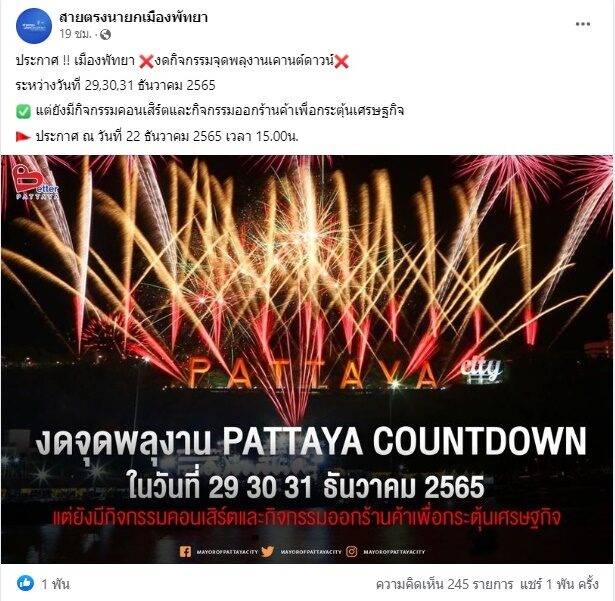Viewport: 615px width, 601px height.
Task: Open the แชร์ 1 พัน ครั้ง shares list
Action: coord(559,584)
